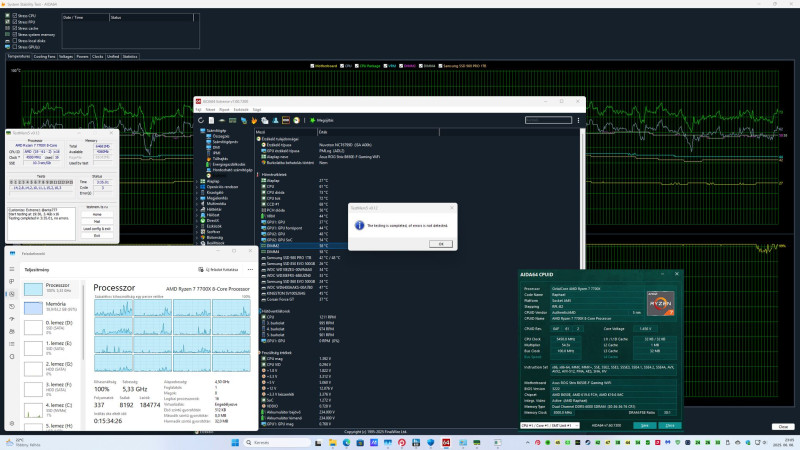Click the Windows Start button on taskbar

[235, 442]
